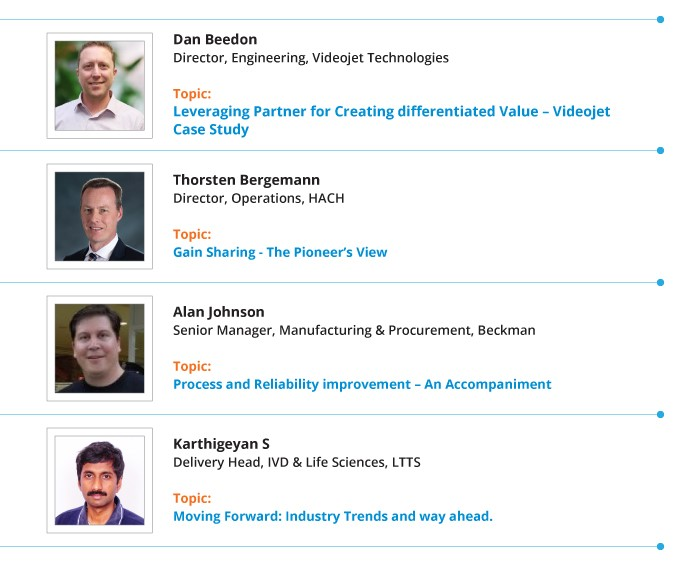Open Process and Reliability improvement topic link

pyautogui.click(x=362, y=384)
